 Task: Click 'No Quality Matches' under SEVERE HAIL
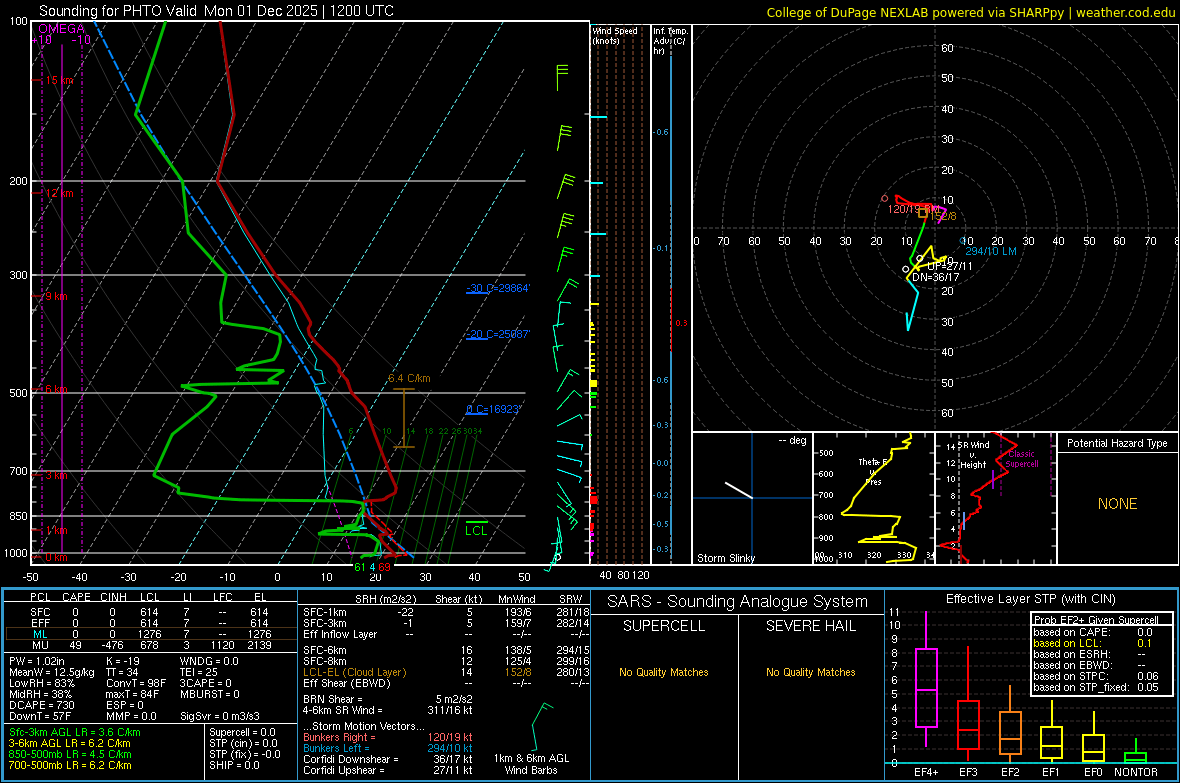[x=811, y=672]
